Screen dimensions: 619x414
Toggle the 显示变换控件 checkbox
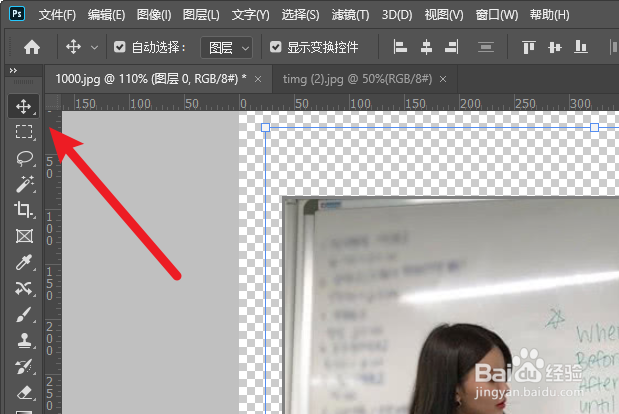(x=276, y=47)
